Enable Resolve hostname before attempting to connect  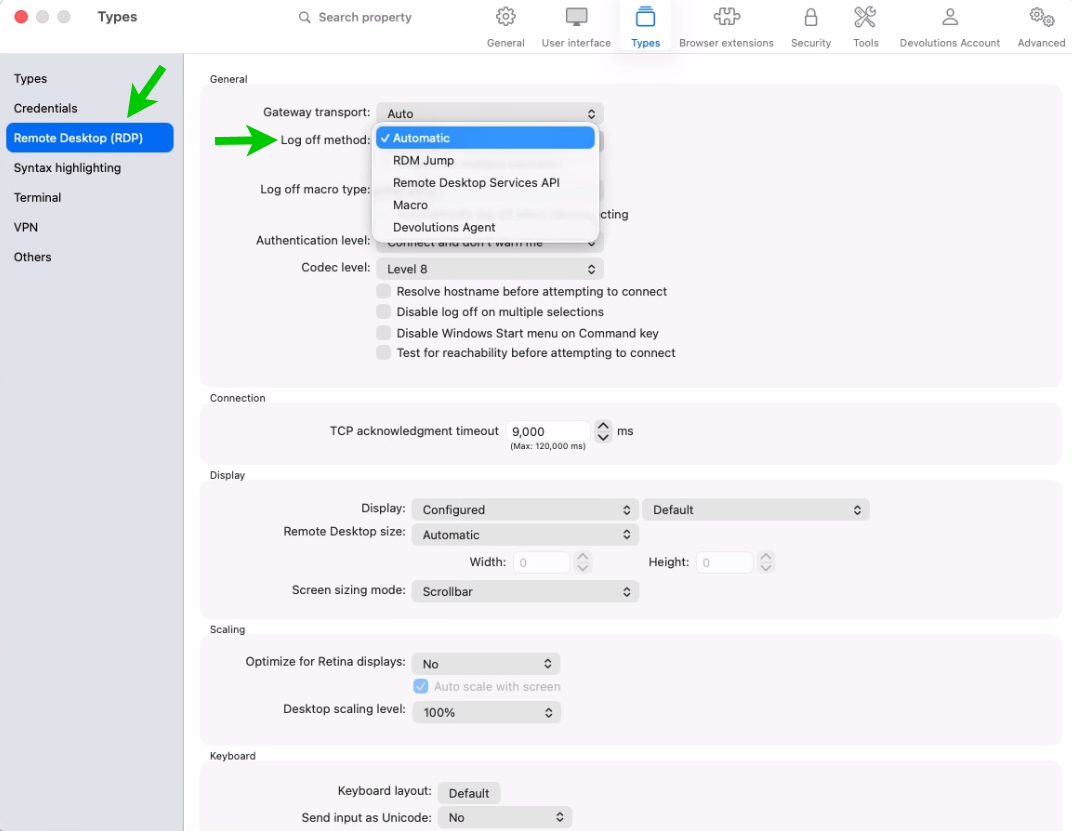384,291
